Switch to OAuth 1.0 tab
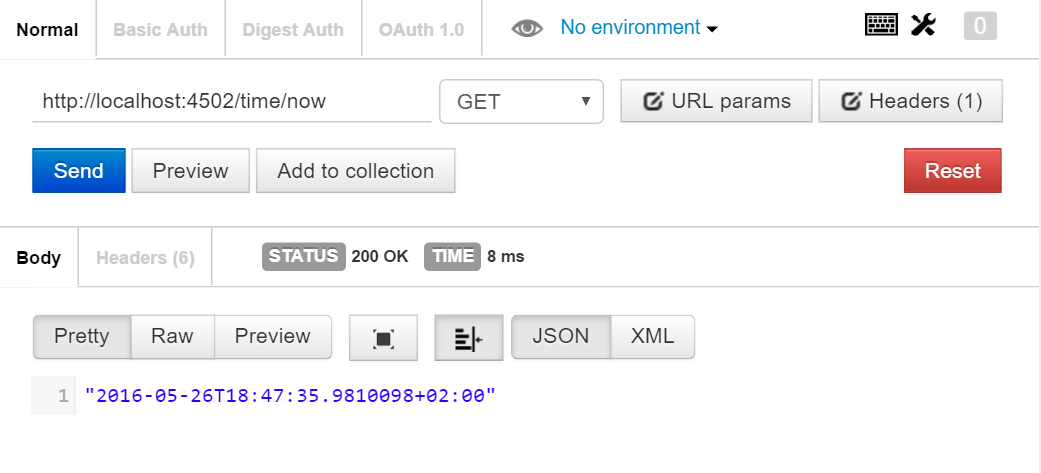 [421, 29]
